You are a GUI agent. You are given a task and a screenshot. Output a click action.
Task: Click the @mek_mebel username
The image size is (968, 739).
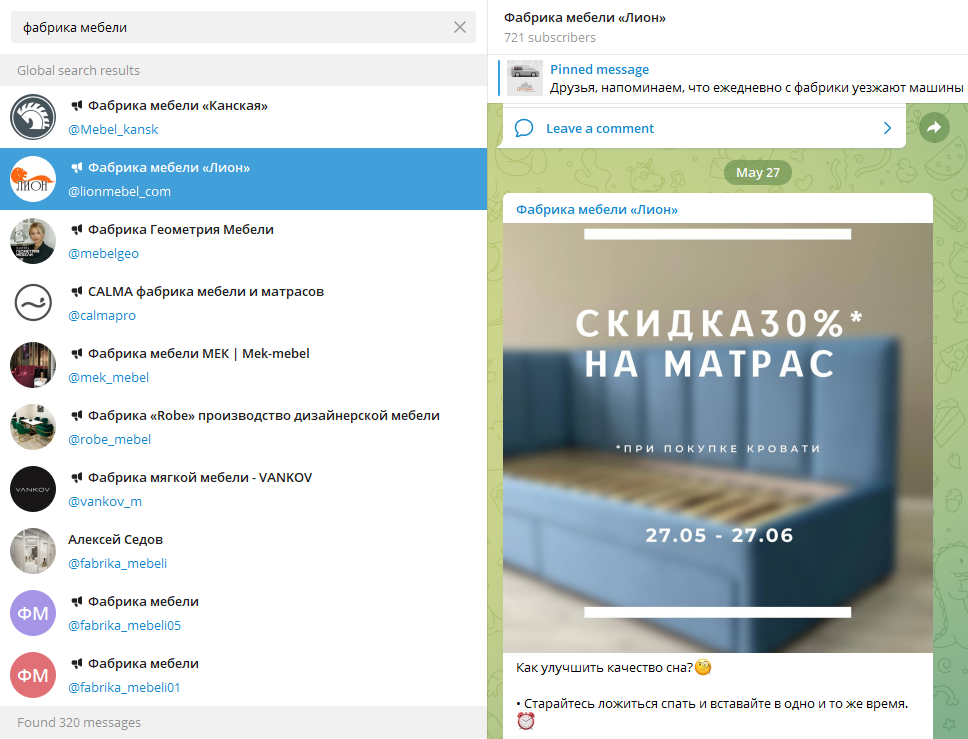(108, 378)
